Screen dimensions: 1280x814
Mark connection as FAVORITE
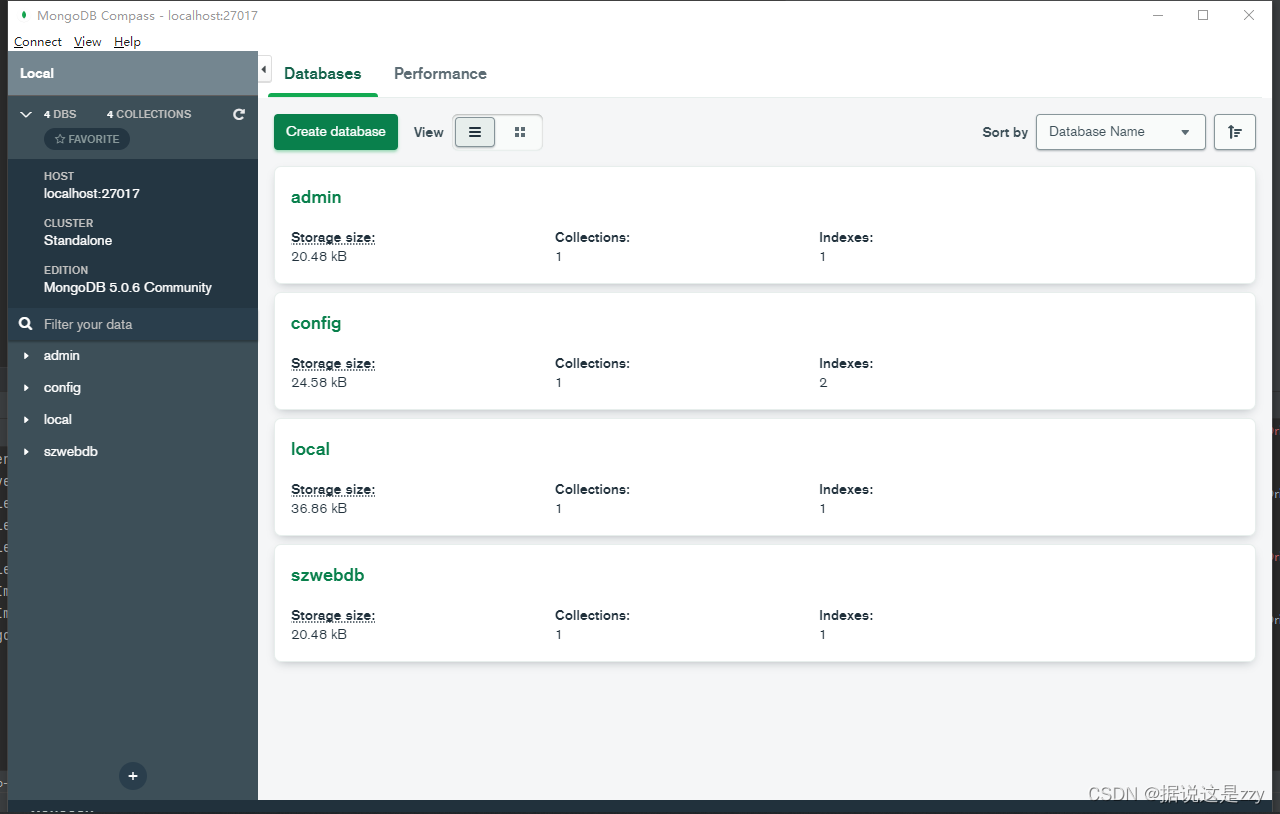tap(87, 139)
